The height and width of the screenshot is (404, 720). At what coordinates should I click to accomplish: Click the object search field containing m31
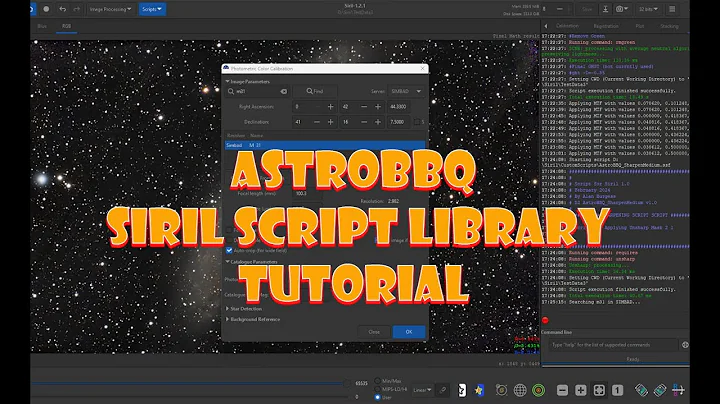pos(257,91)
